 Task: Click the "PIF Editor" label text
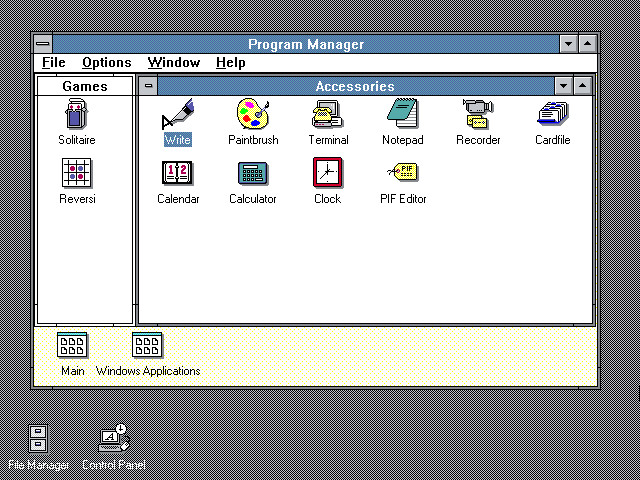(403, 199)
